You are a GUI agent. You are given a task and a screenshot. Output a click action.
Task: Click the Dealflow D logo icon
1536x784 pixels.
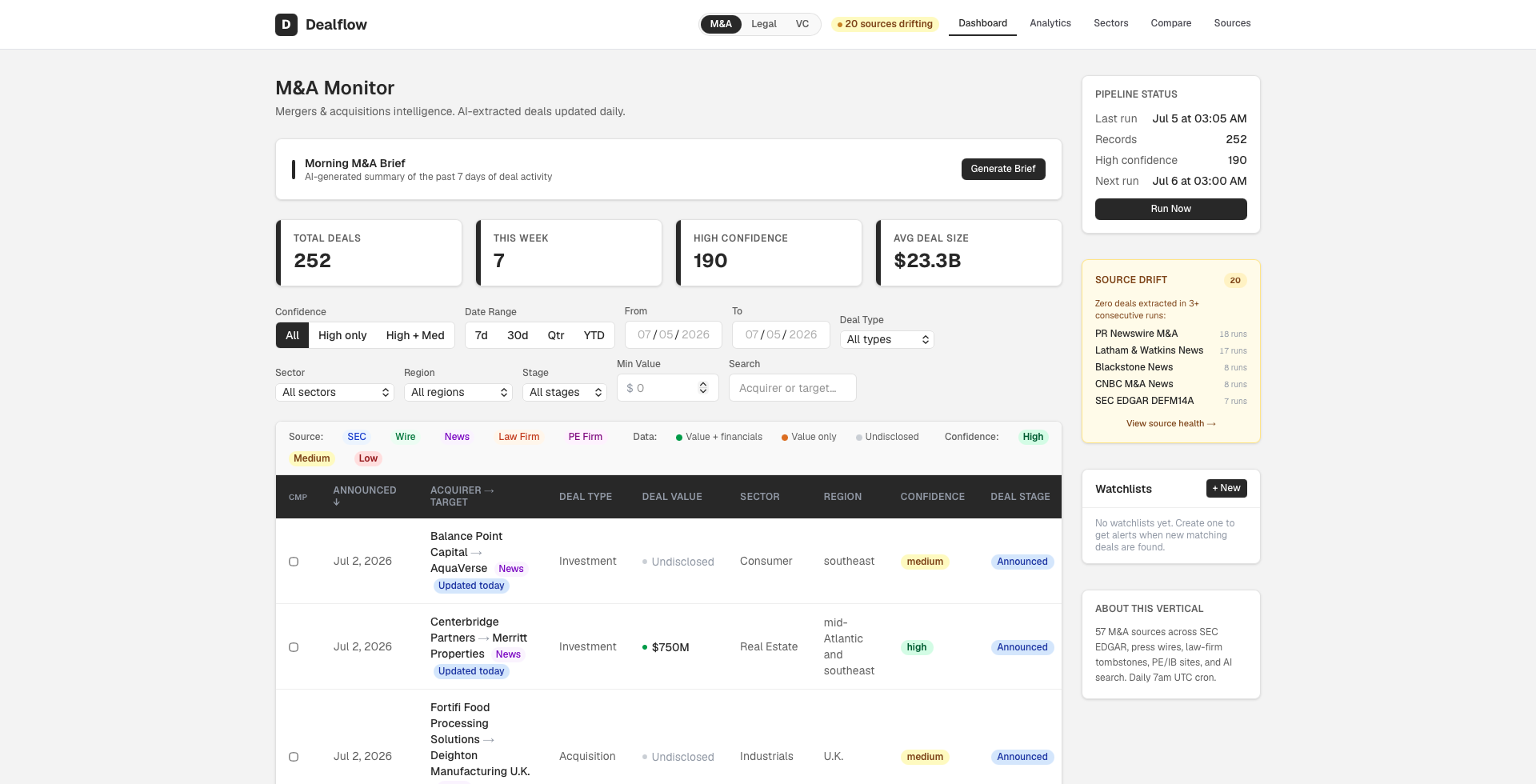pyautogui.click(x=286, y=25)
